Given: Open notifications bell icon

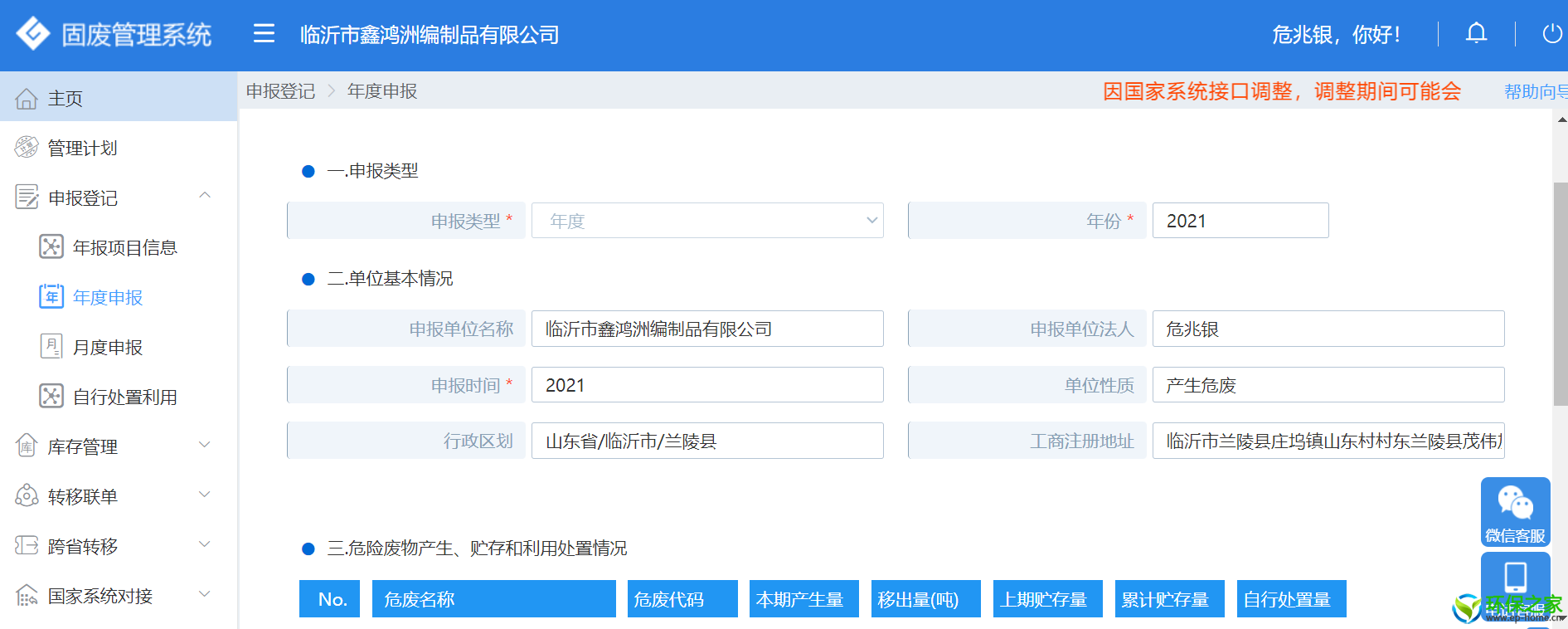Looking at the screenshot, I should (x=1476, y=33).
